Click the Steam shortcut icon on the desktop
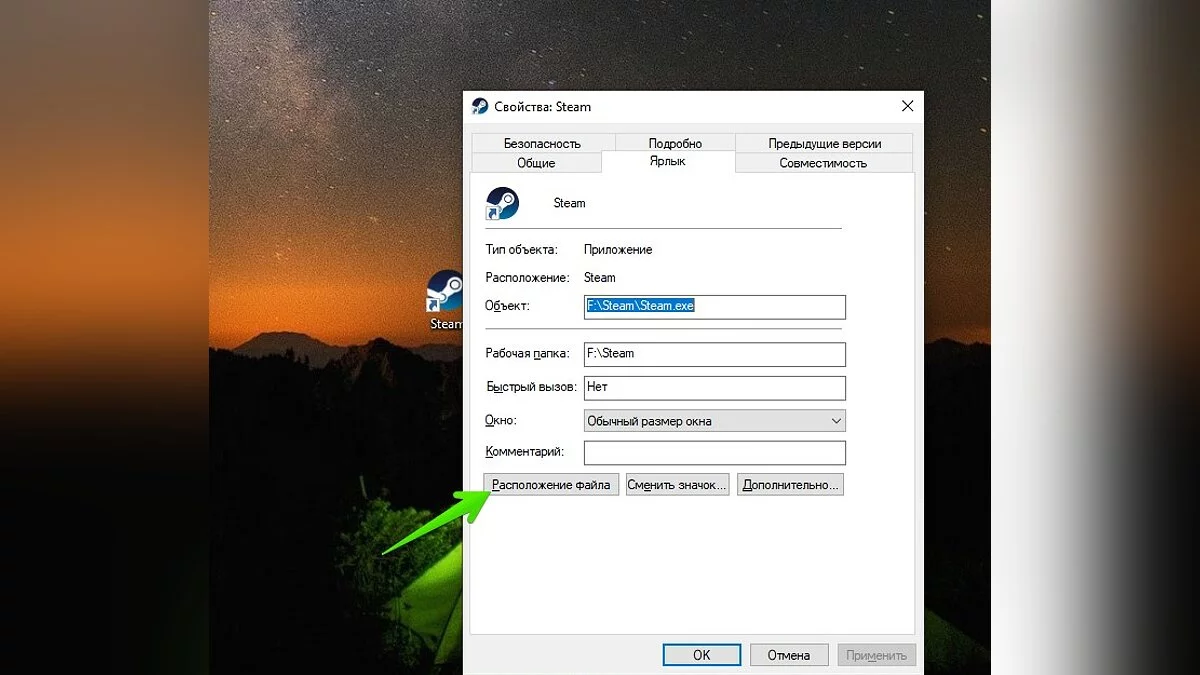Screen dimensions: 1200x675 (446, 293)
